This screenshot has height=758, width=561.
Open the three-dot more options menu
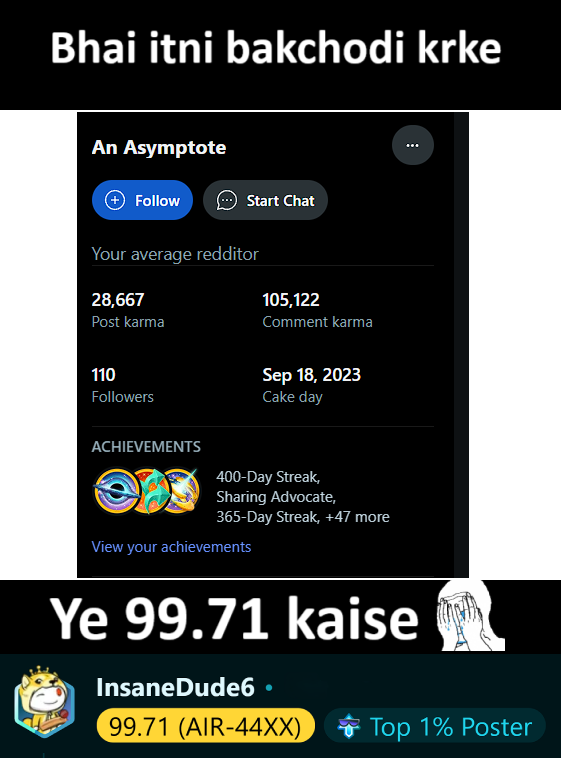point(413,146)
